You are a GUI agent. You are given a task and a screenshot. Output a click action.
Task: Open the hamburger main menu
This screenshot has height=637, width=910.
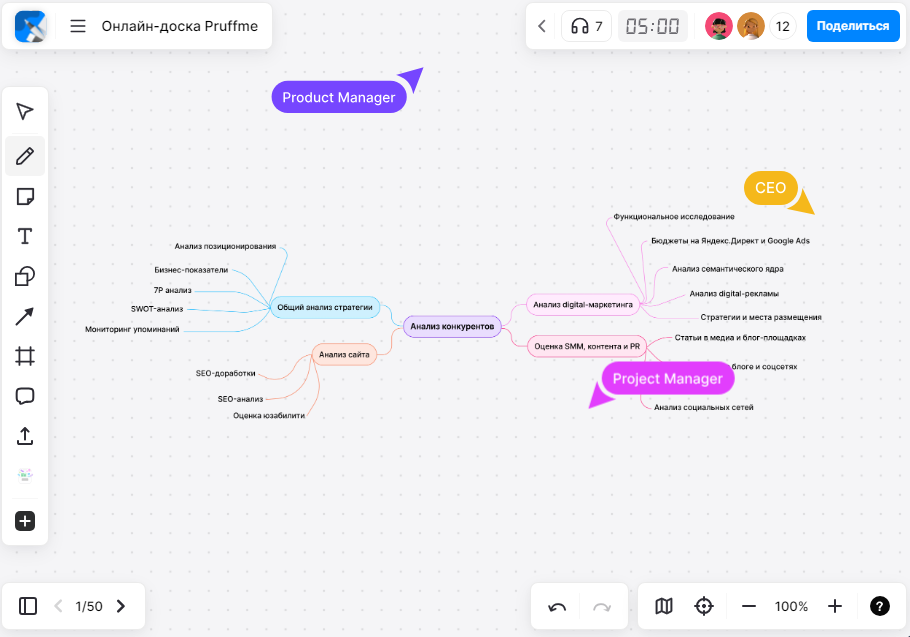point(78,26)
